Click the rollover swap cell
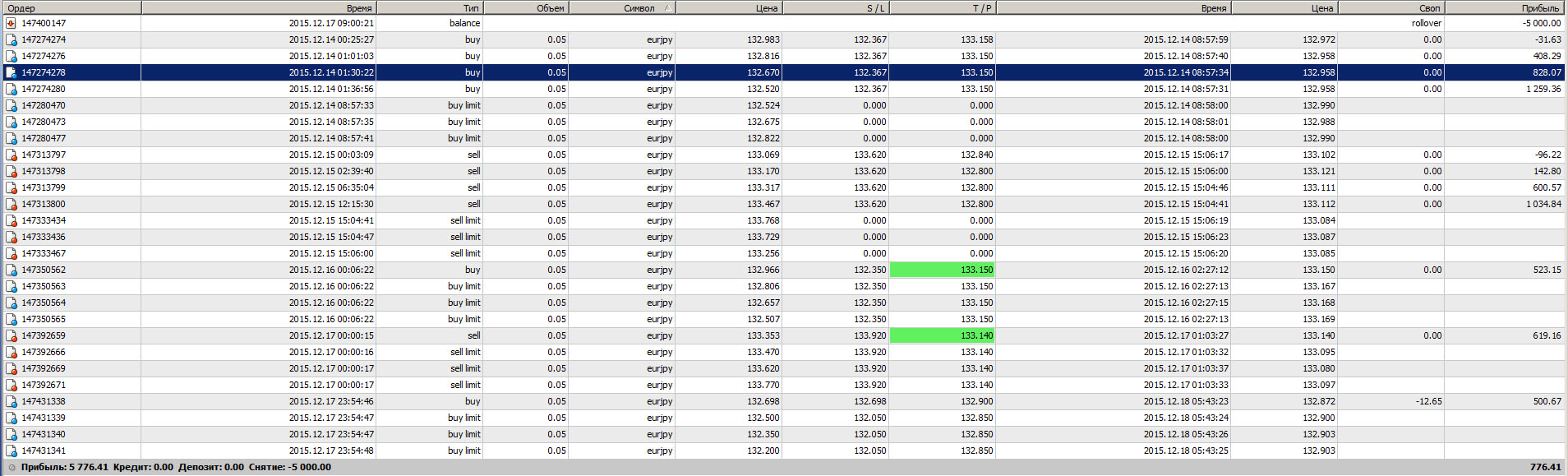The width and height of the screenshot is (1568, 476). (x=1427, y=23)
